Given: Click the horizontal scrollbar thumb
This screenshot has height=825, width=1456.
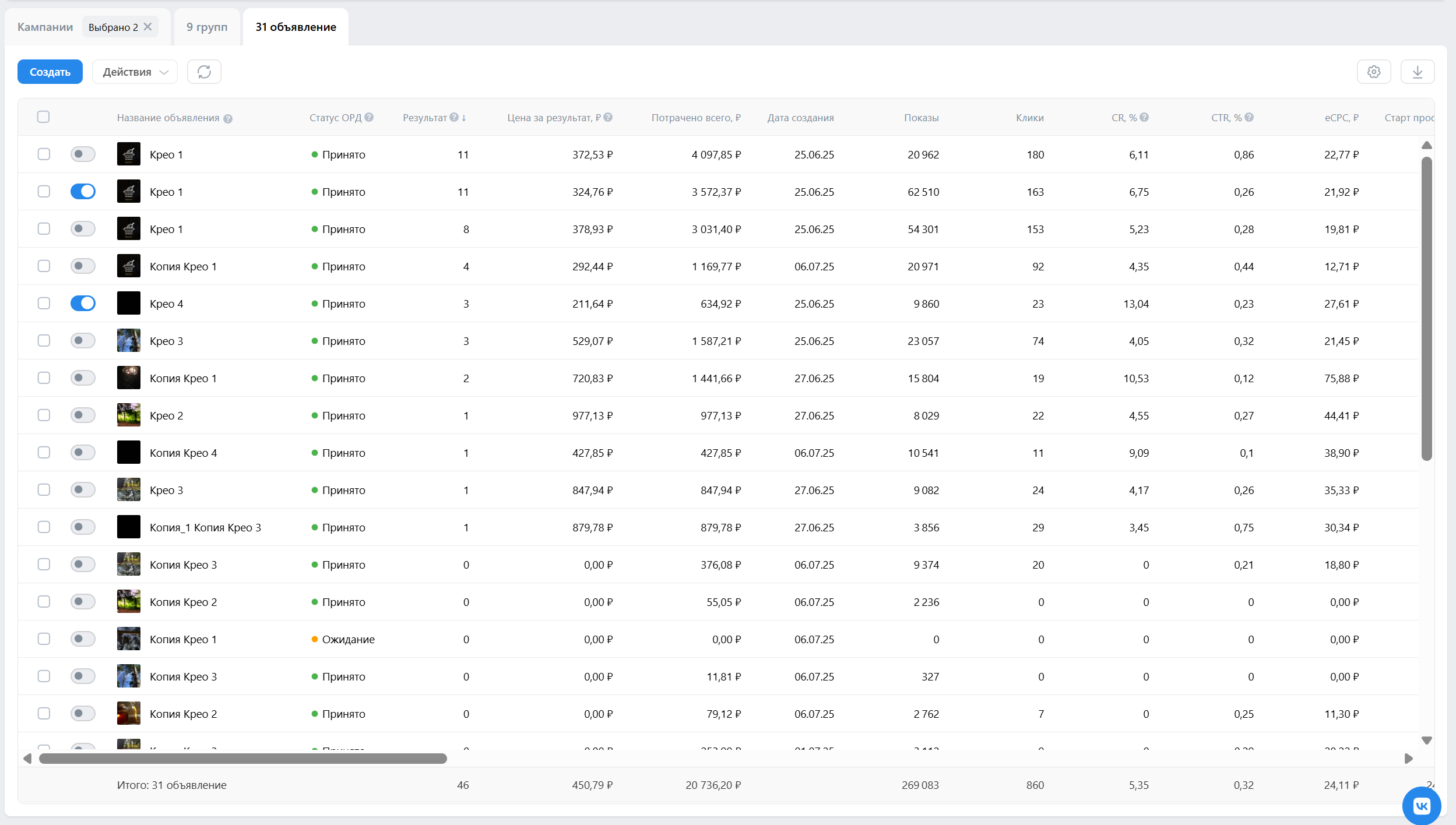Looking at the screenshot, I should [x=242, y=759].
